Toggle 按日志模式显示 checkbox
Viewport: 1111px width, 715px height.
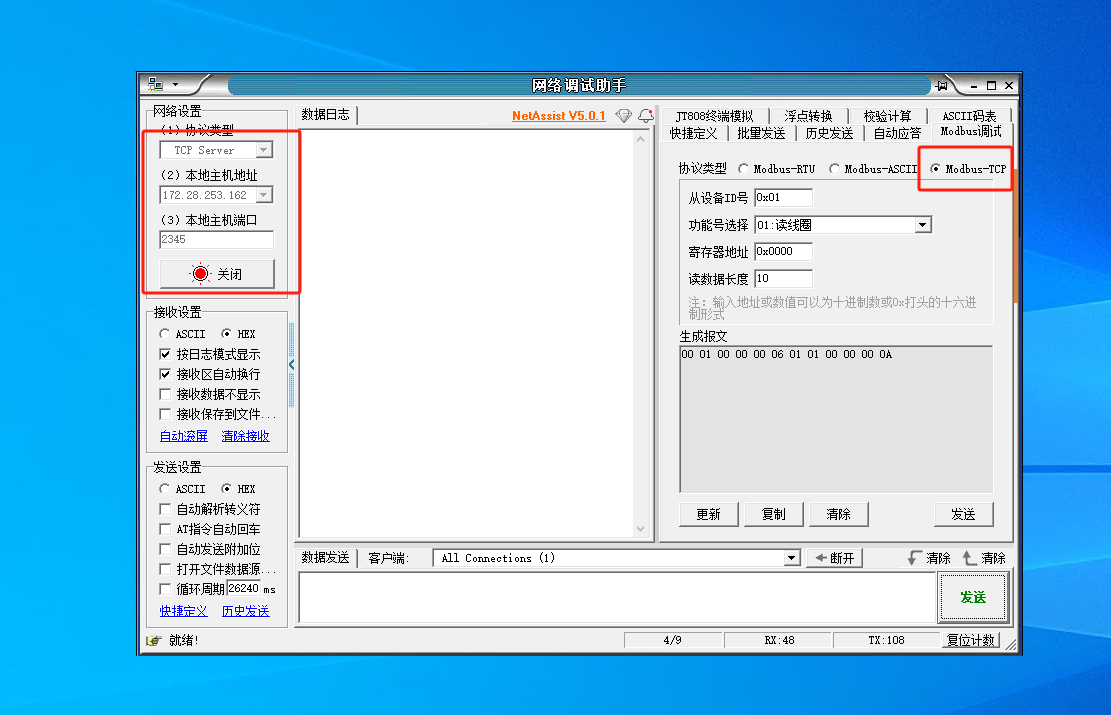click(165, 354)
